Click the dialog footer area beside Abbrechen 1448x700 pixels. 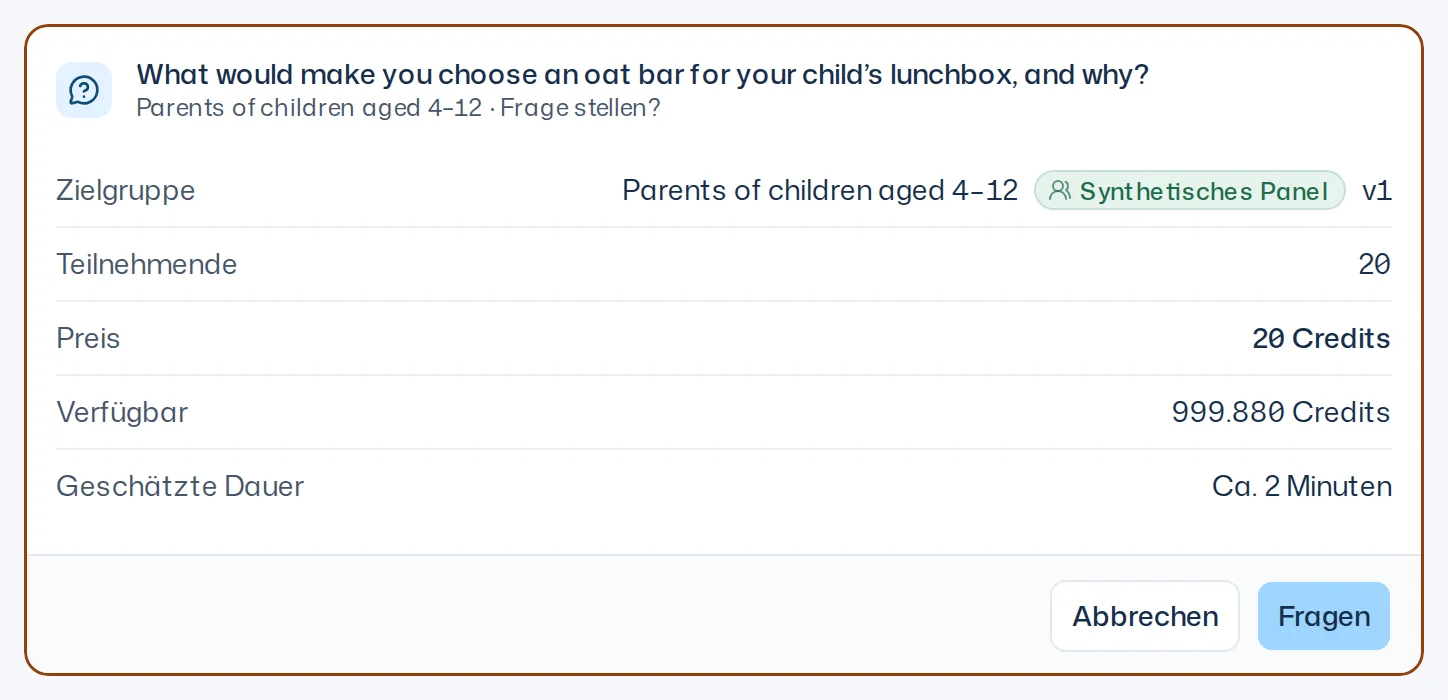[x=538, y=615]
